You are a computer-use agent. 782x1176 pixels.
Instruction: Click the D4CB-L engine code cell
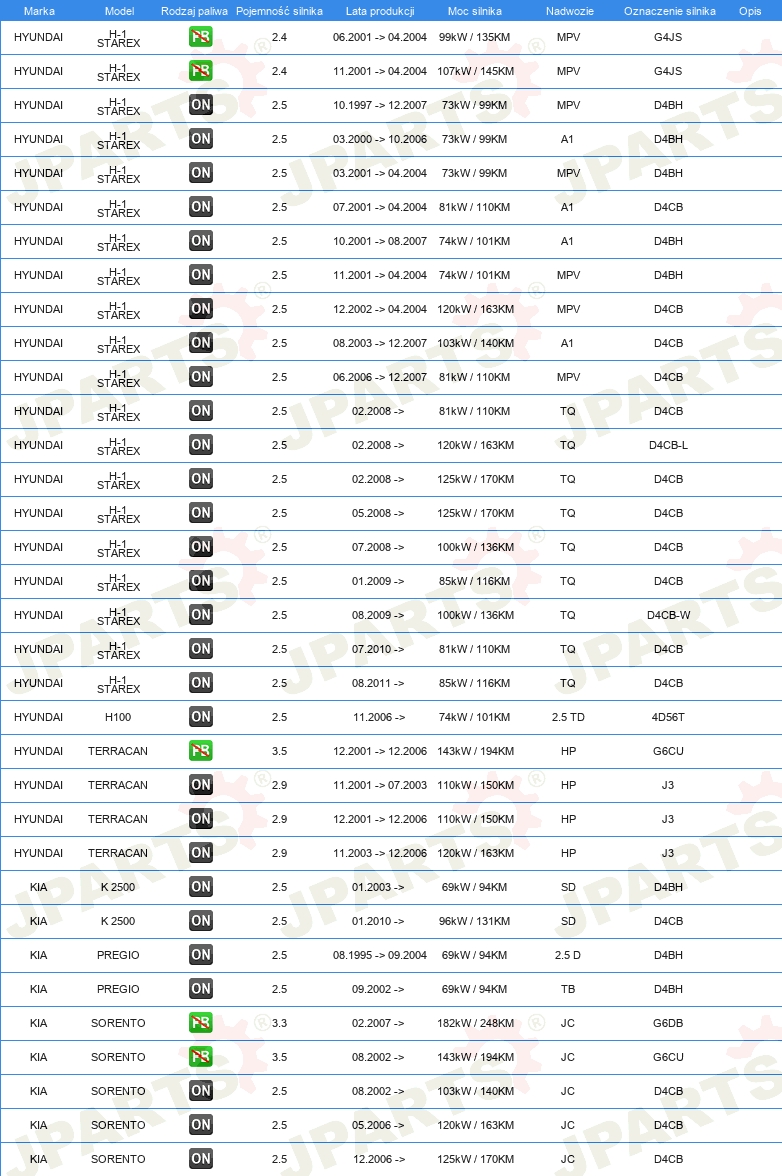point(668,445)
